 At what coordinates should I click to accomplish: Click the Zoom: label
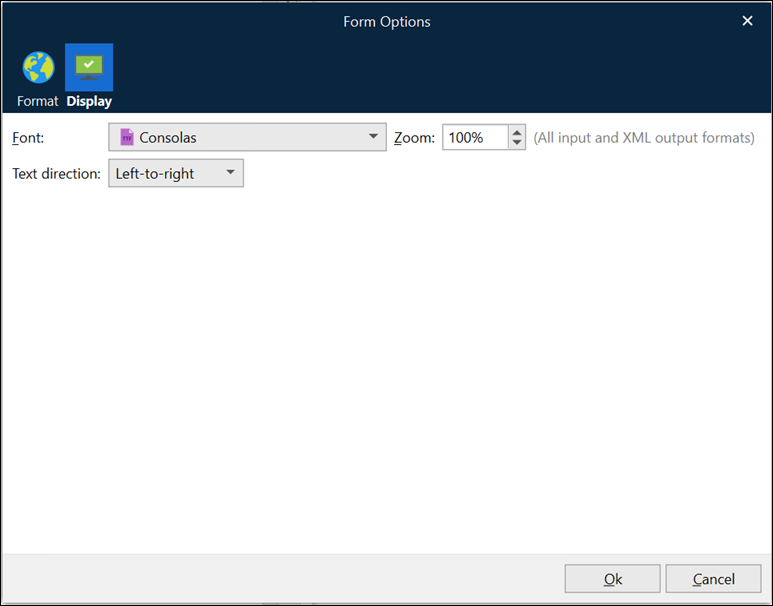415,138
